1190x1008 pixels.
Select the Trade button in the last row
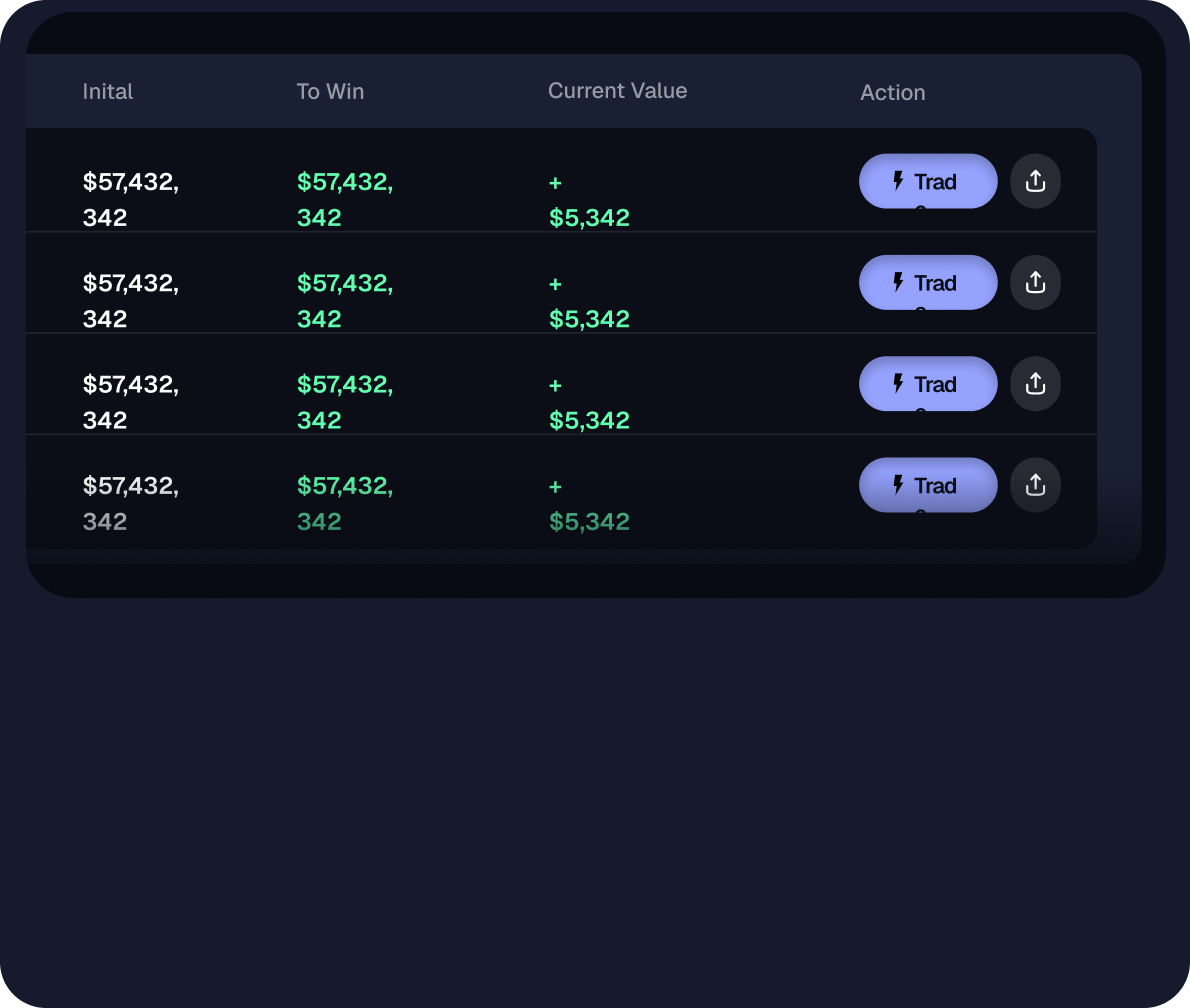[x=927, y=485]
